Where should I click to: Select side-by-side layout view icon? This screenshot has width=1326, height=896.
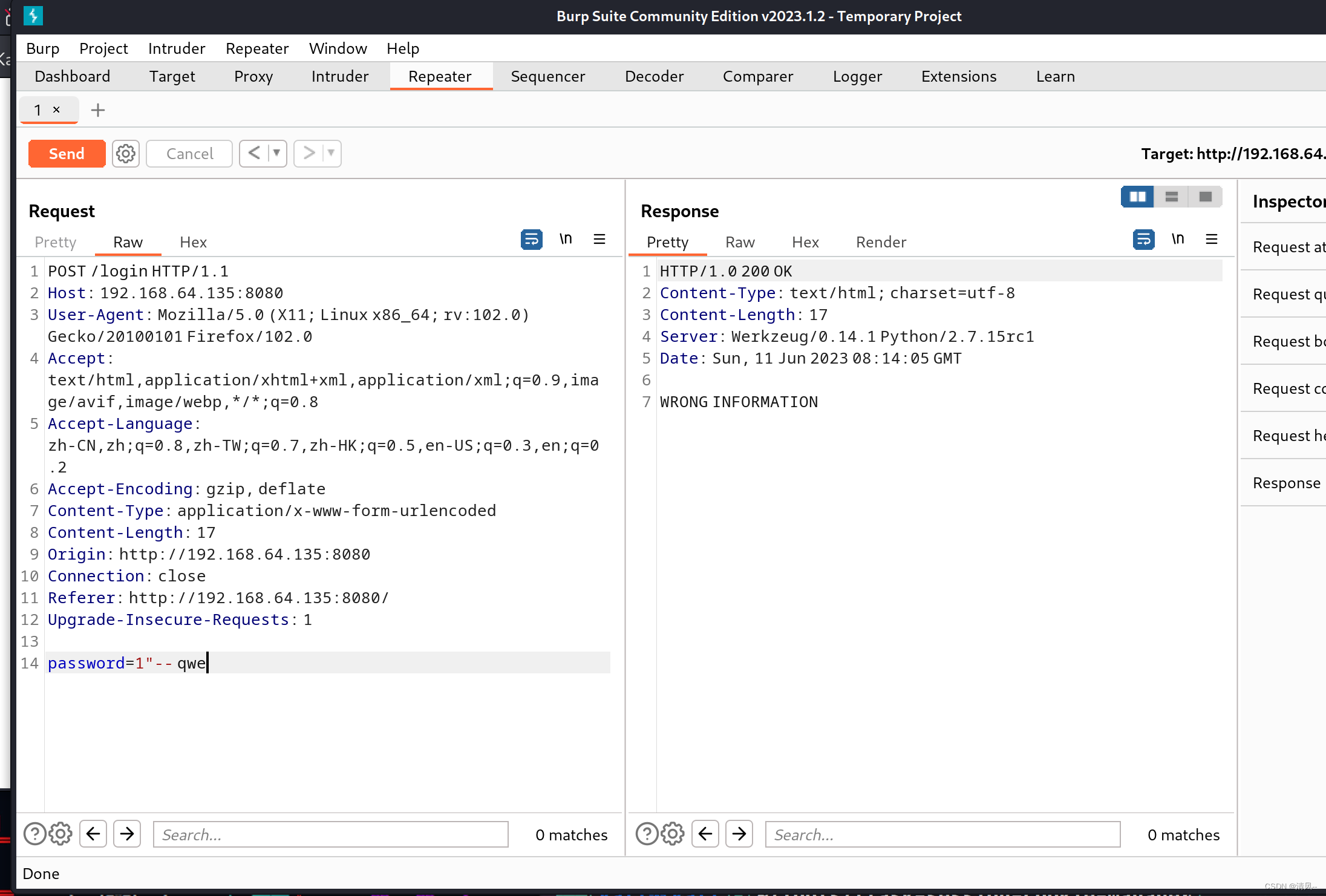(1137, 197)
